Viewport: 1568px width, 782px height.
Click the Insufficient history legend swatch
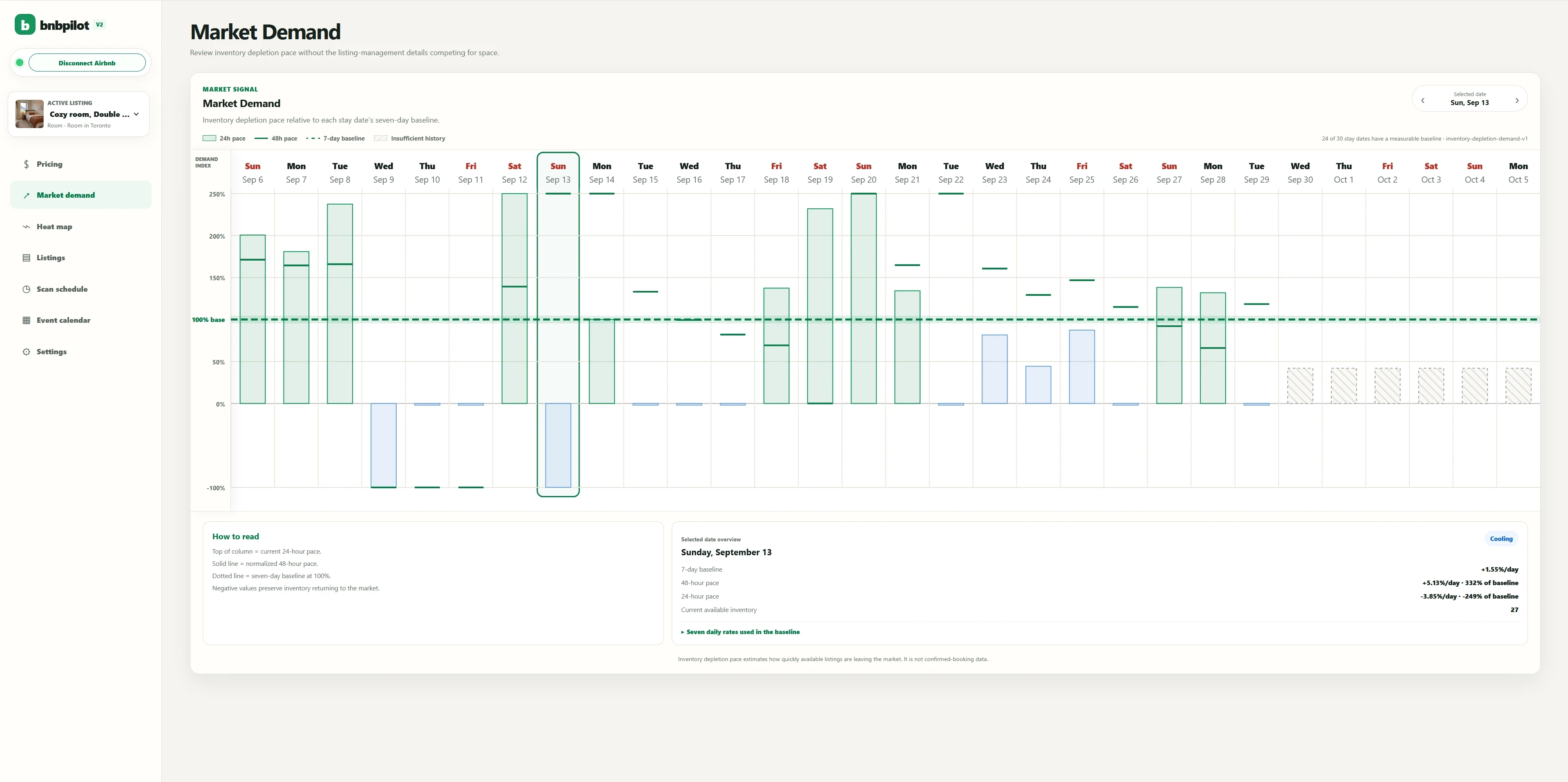tap(380, 138)
